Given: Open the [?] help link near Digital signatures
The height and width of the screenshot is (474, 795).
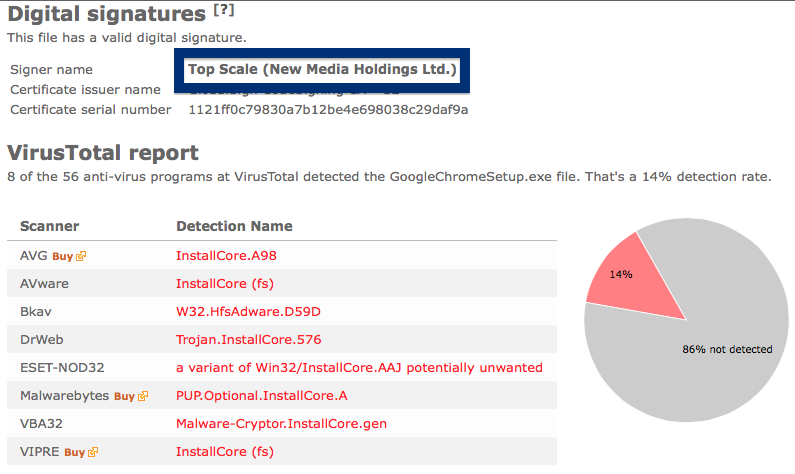Looking at the screenshot, I should [x=224, y=10].
